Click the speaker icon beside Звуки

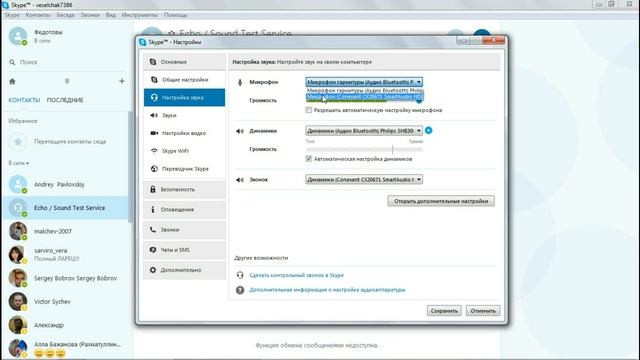point(154,116)
